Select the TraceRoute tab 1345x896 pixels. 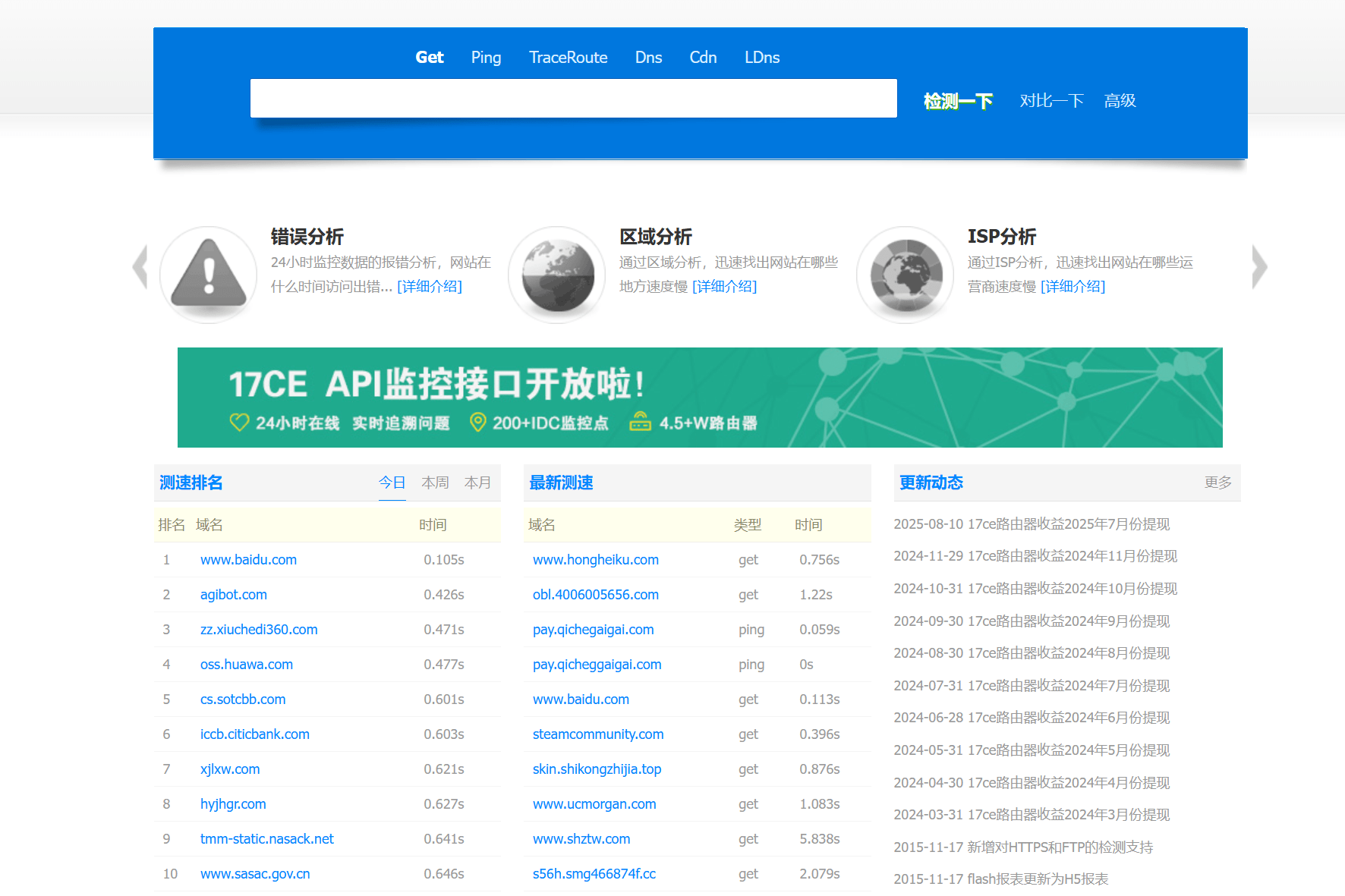point(568,58)
